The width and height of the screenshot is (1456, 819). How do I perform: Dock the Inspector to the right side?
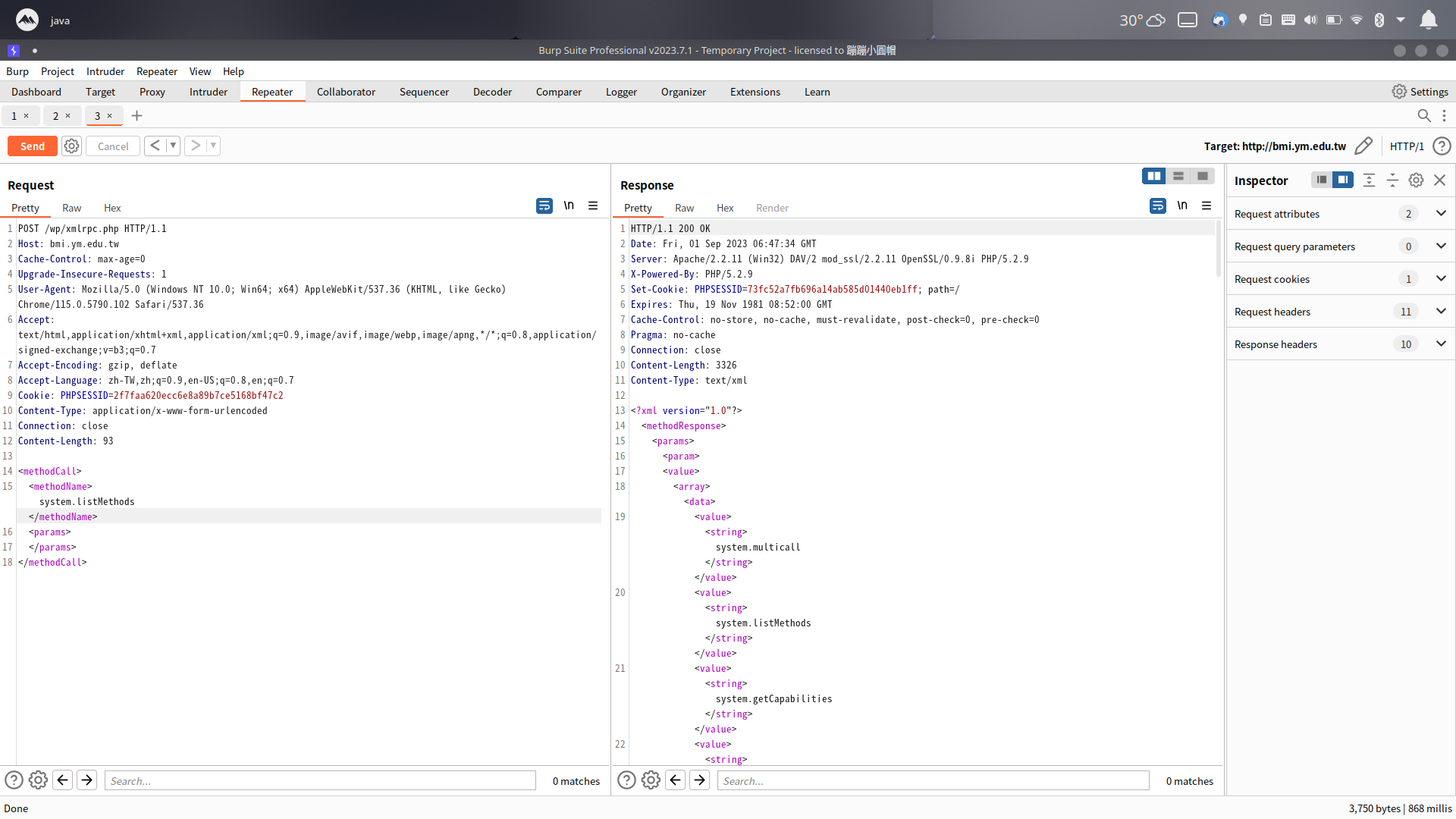coord(1343,180)
